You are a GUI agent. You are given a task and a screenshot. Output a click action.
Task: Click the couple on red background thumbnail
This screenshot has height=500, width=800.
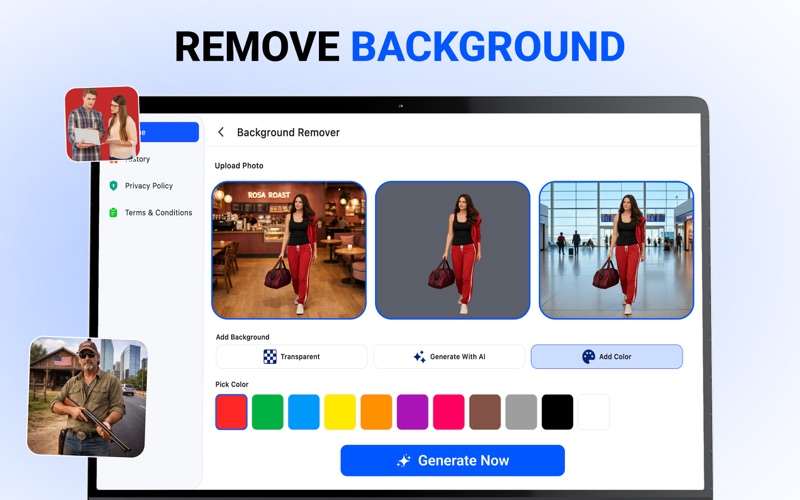click(102, 123)
